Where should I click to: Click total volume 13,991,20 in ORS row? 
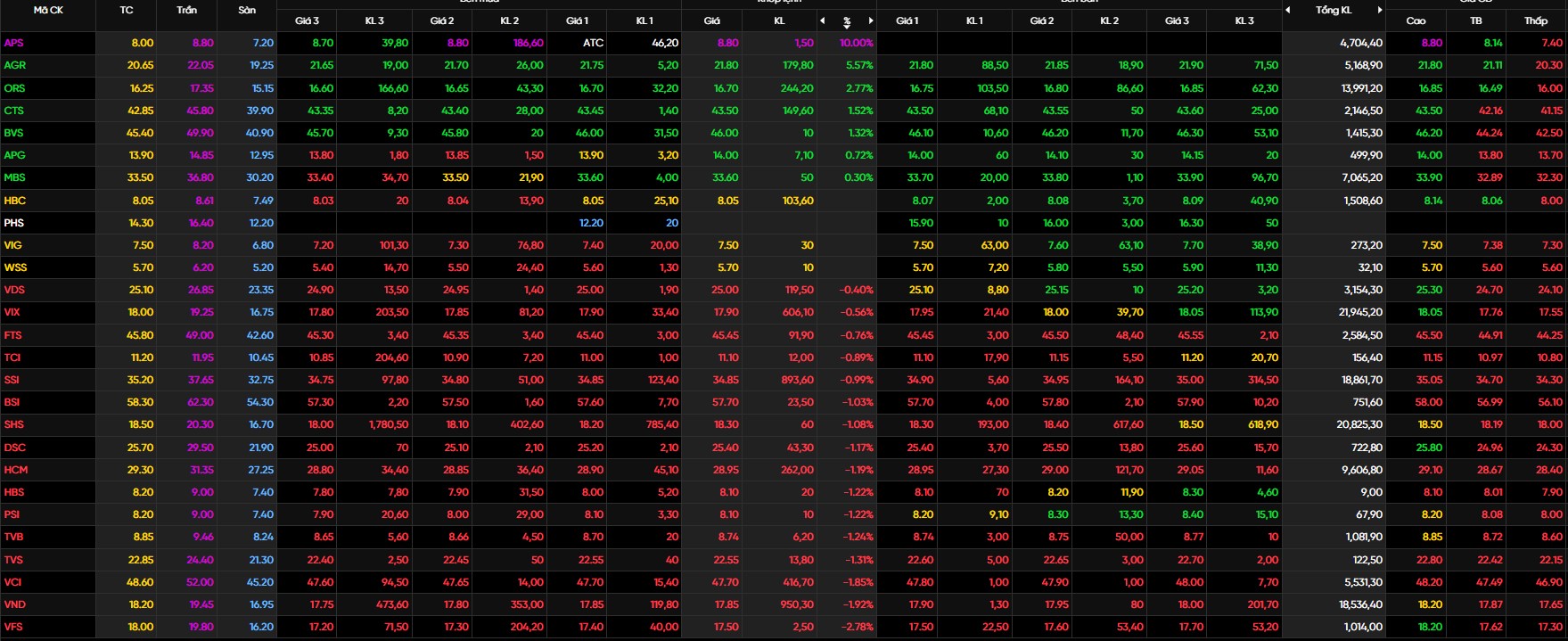1361,88
